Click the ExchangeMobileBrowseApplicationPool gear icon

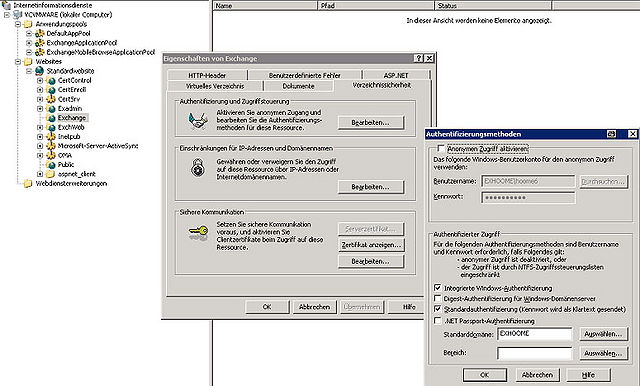point(40,52)
